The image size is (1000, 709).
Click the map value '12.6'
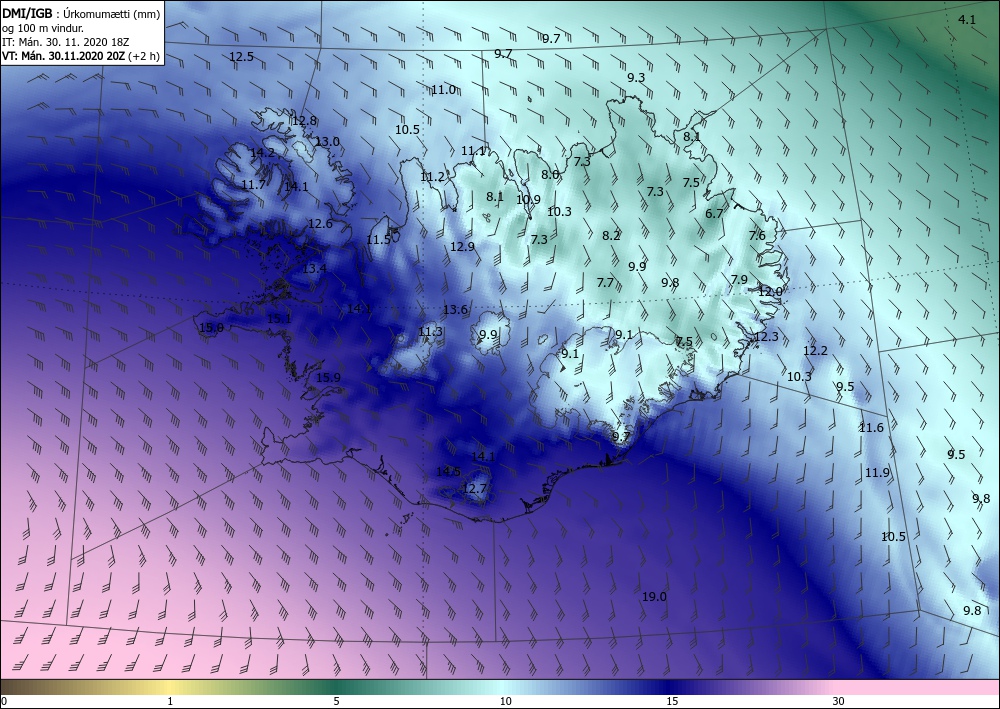[320, 224]
